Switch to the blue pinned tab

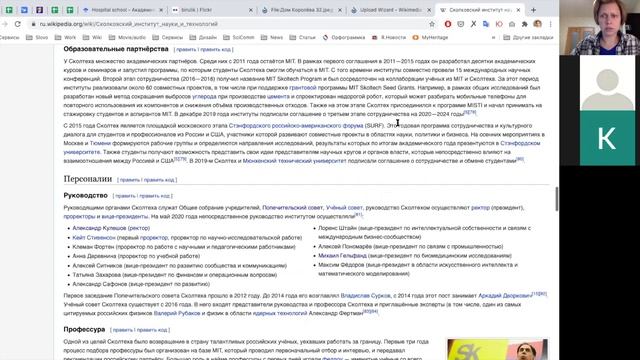[24, 10]
